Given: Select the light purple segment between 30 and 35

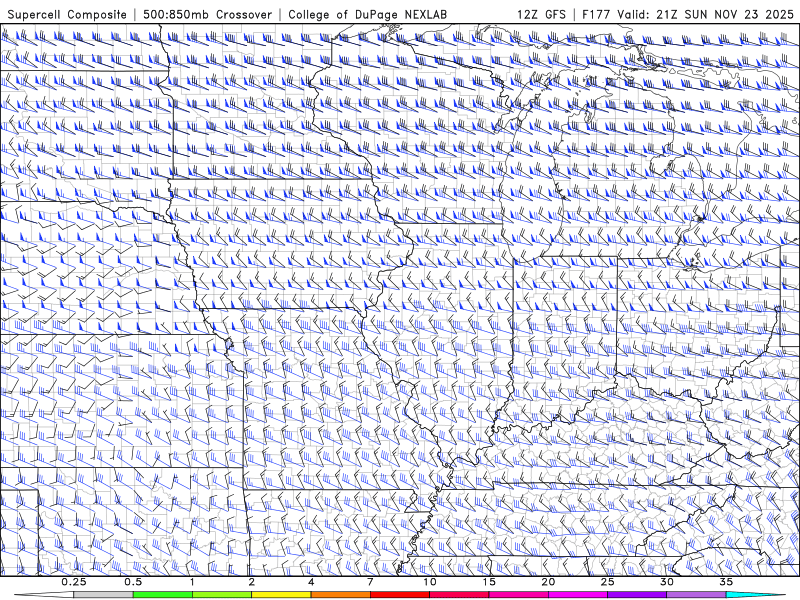Looking at the screenshot, I should [x=696, y=595].
